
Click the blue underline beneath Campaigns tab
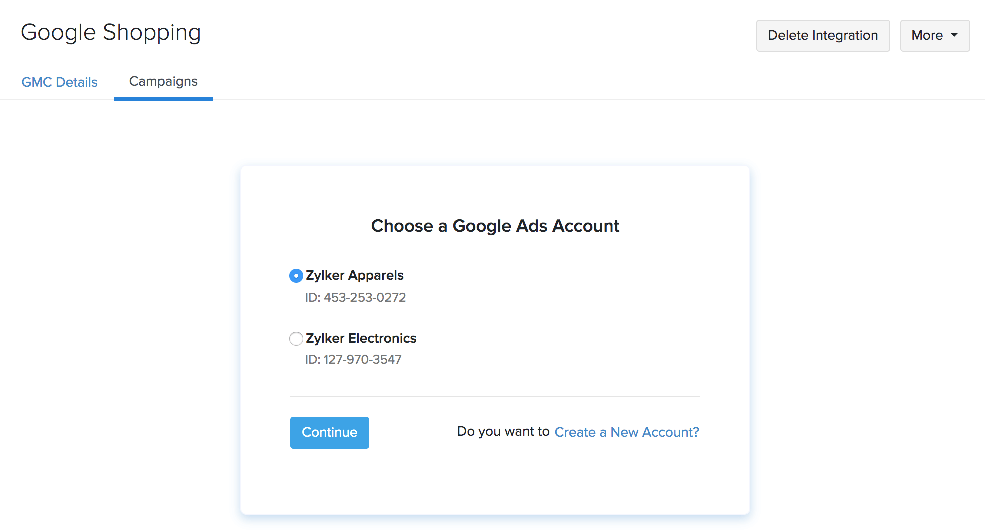(x=163, y=99)
